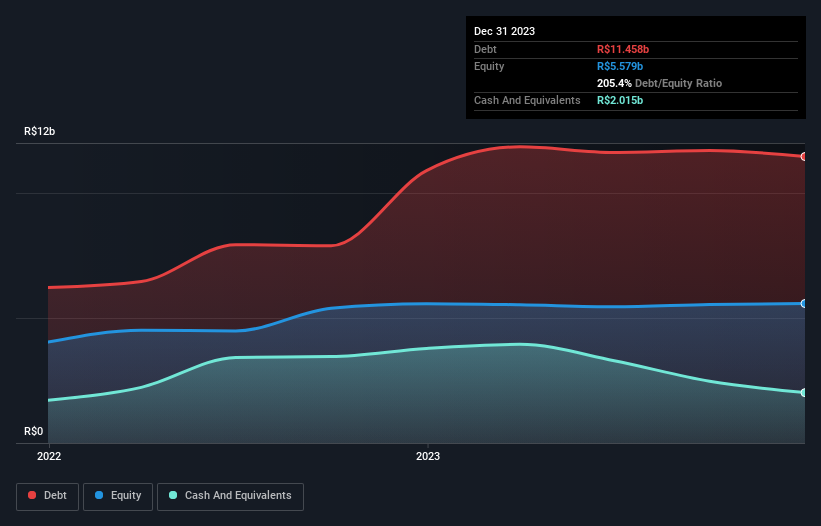
Task: Click the R$0 y-axis label
Action: [34, 432]
